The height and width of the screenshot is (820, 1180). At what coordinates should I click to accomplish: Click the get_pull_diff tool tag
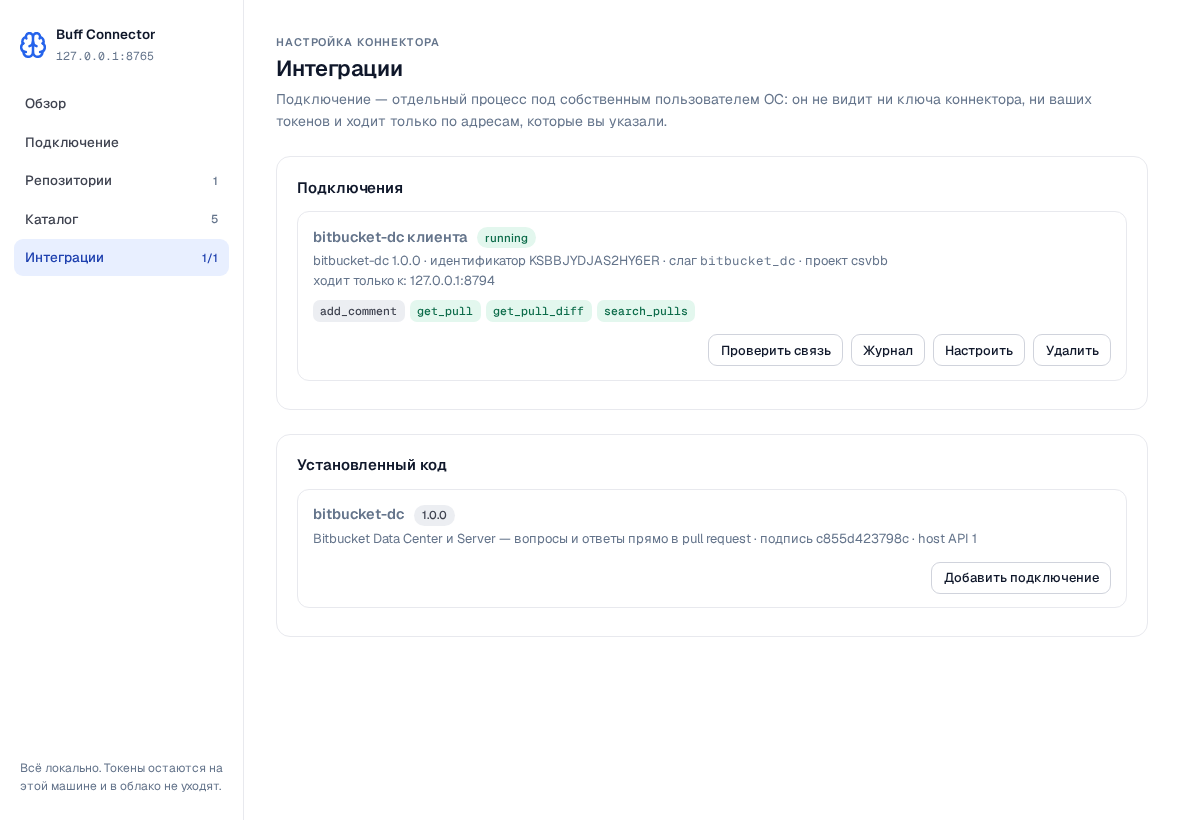pos(538,311)
